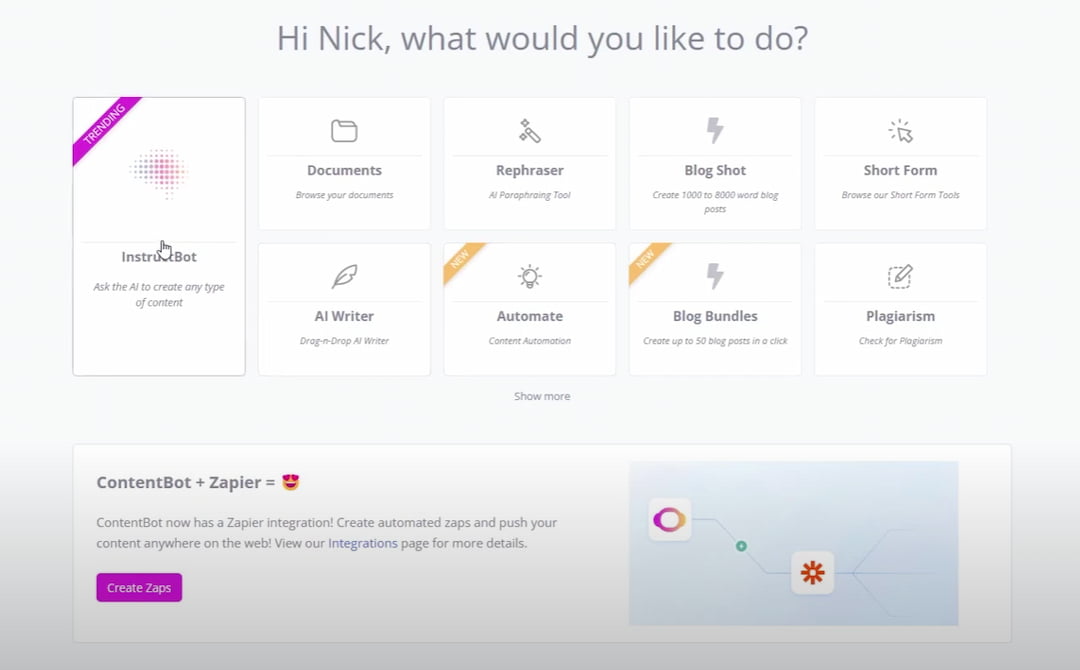Click the Documents folder icon
1080x670 pixels.
pyautogui.click(x=344, y=131)
